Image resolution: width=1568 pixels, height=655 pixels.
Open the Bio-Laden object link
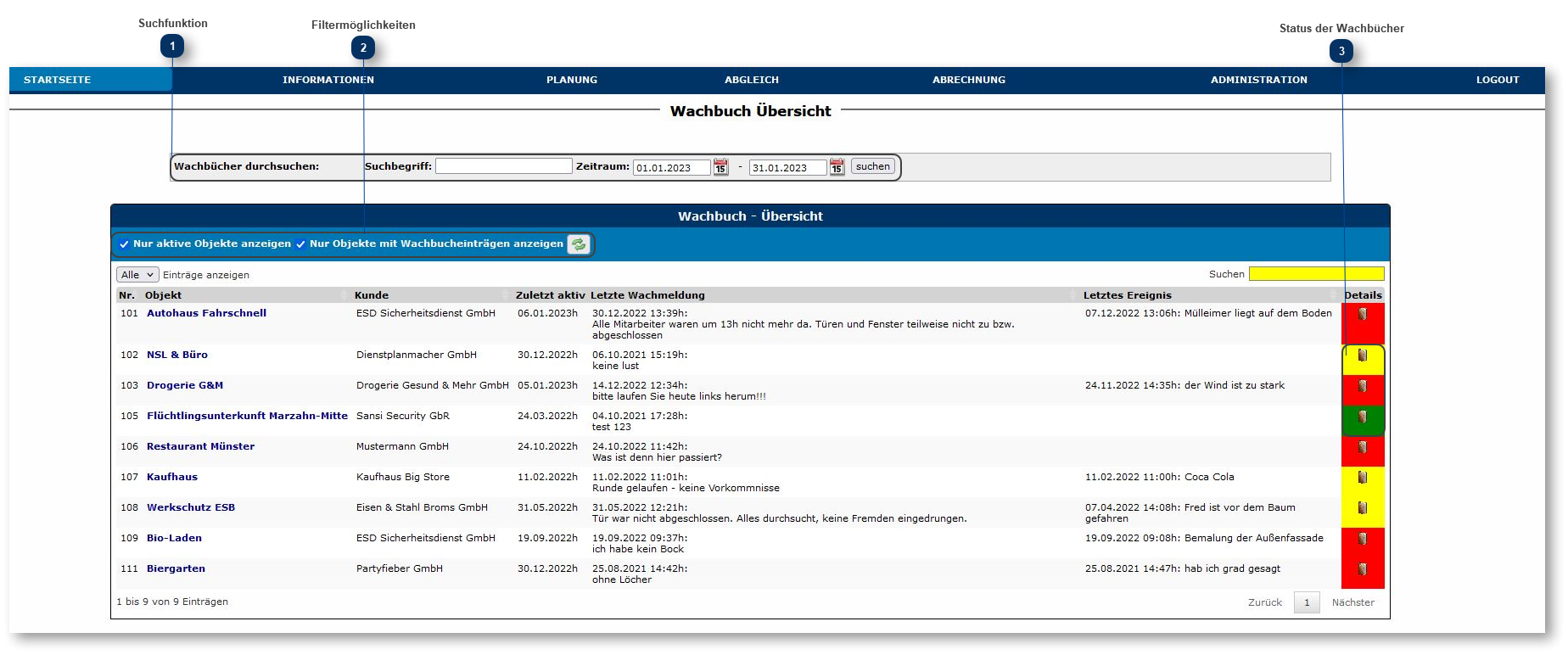click(x=174, y=538)
